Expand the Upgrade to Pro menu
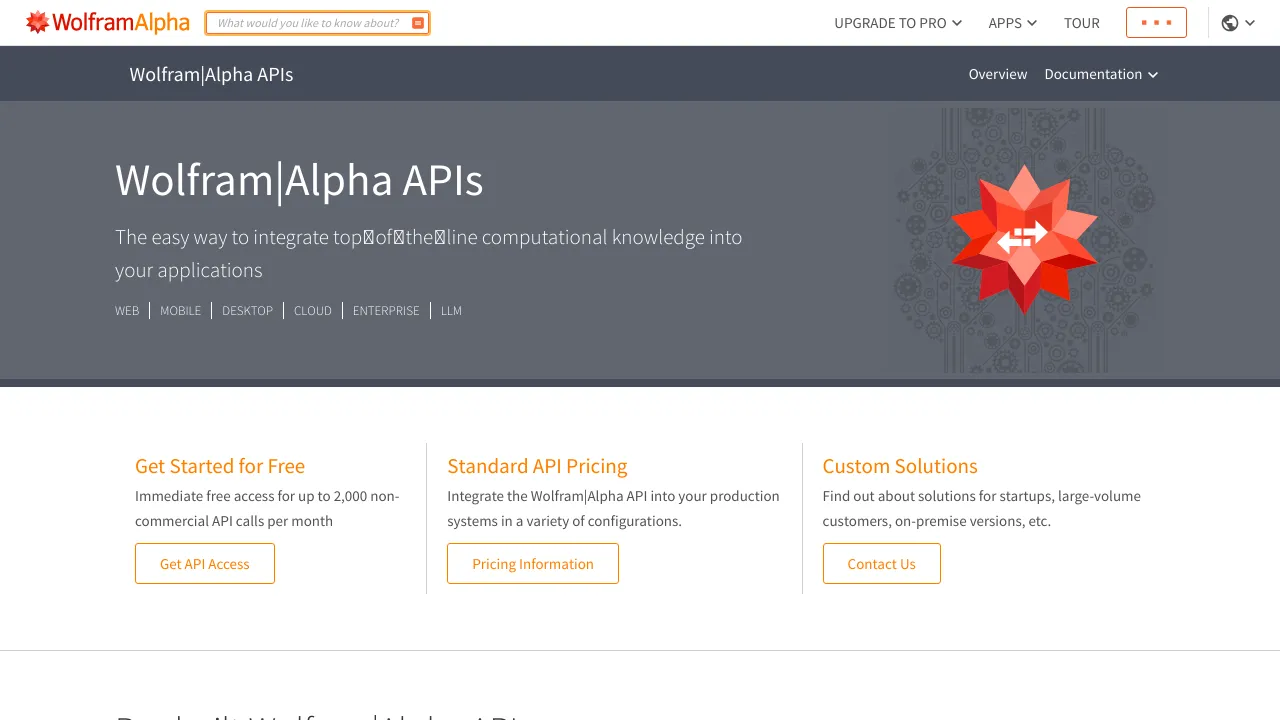 pyautogui.click(x=898, y=23)
